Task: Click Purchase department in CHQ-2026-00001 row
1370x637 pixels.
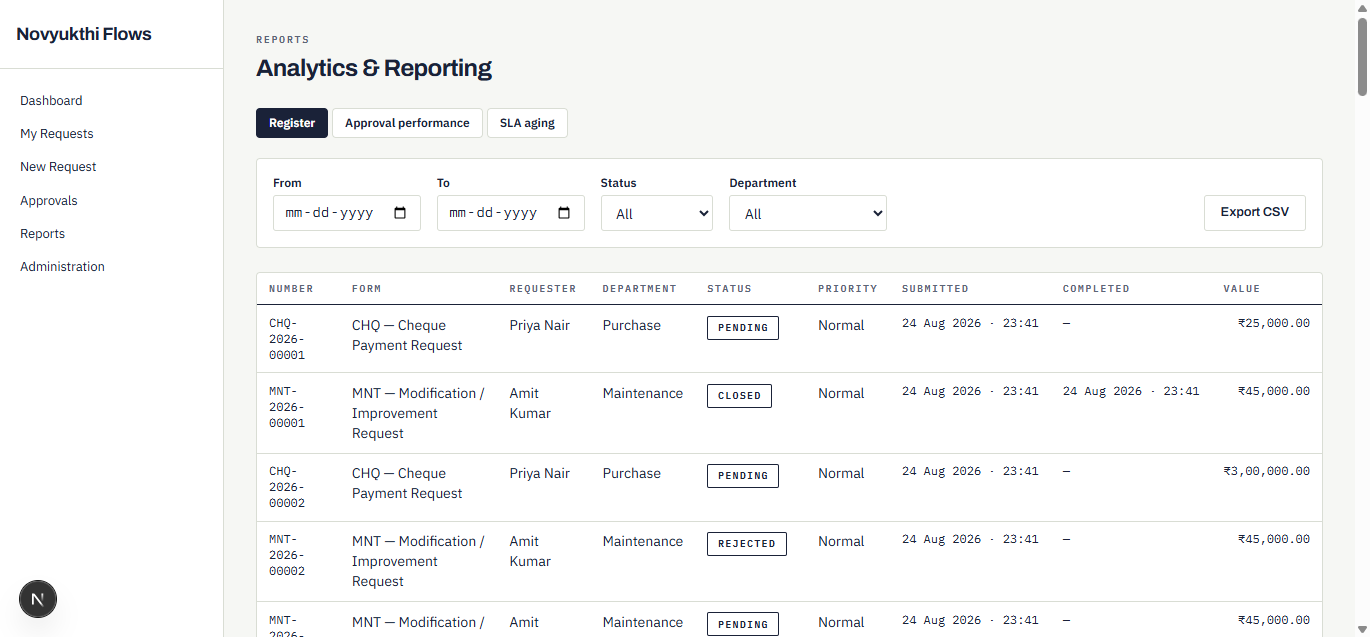Action: [631, 325]
